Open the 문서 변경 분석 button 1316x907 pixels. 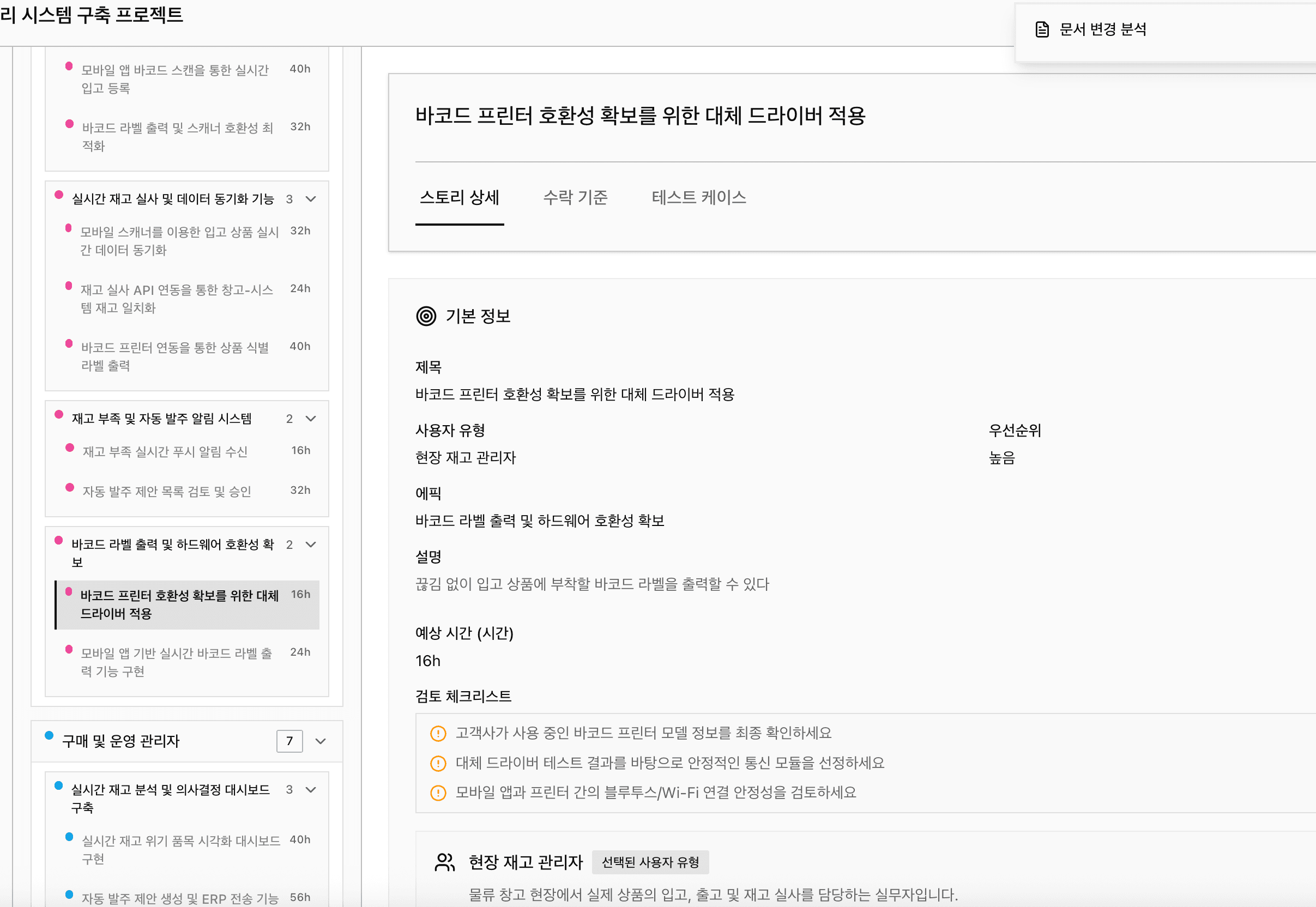point(1102,29)
